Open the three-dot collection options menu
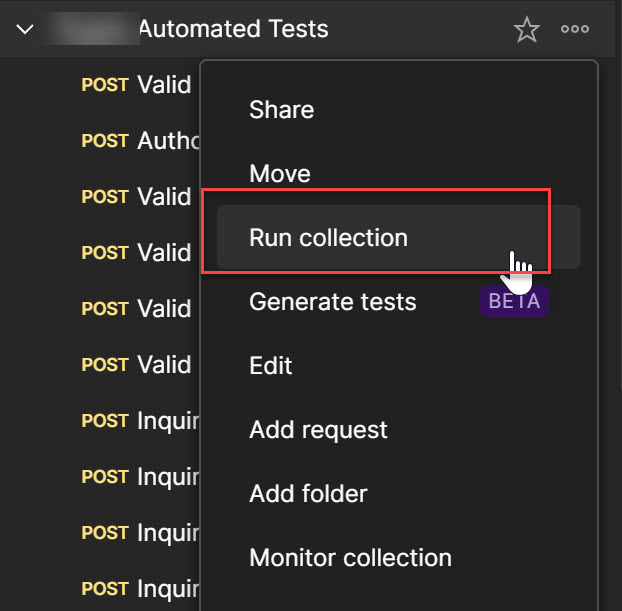622x611 pixels. 575,30
